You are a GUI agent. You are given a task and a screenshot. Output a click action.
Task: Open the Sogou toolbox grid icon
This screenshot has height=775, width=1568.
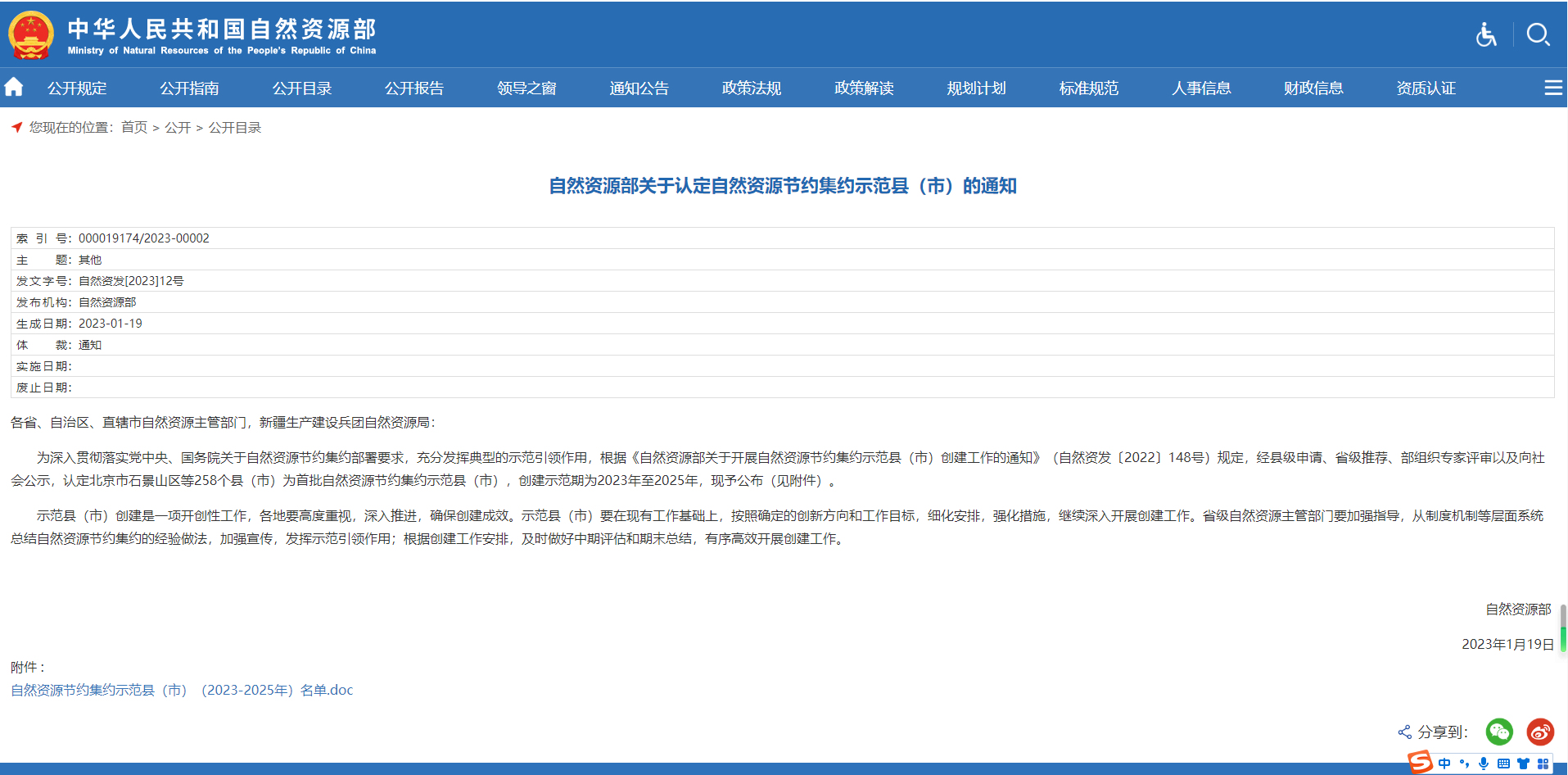pyautogui.click(x=1543, y=764)
